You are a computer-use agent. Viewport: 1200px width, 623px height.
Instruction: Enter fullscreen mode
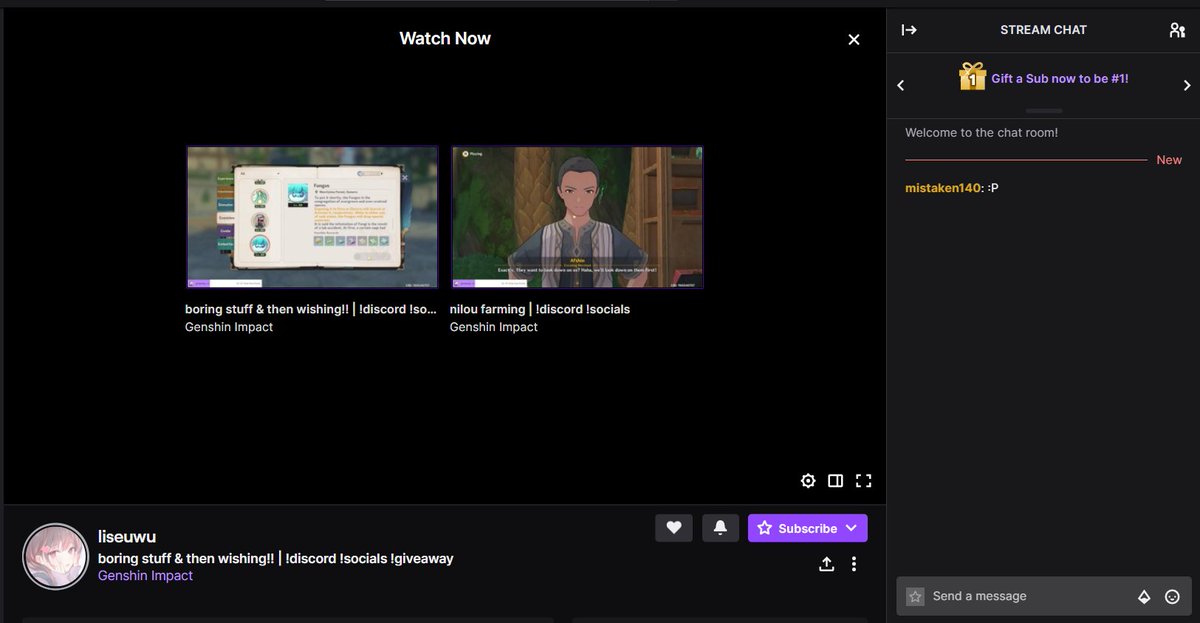(x=864, y=481)
